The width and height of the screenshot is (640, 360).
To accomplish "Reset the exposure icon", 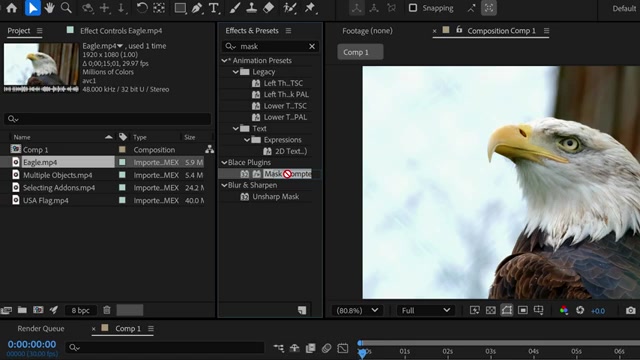I will [580, 311].
